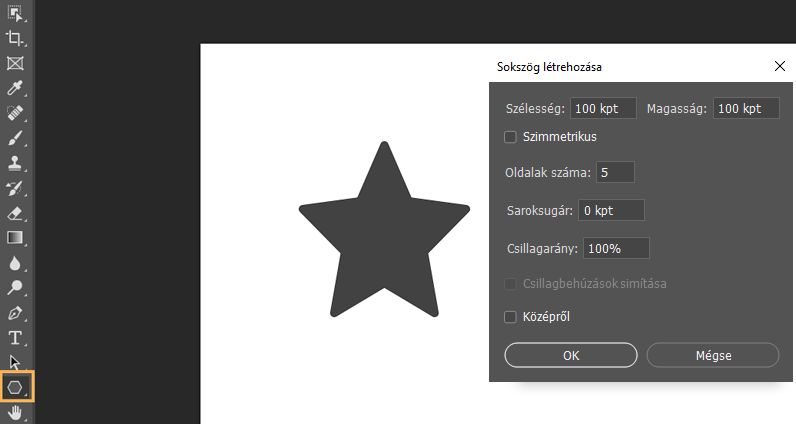Image resolution: width=796 pixels, height=424 pixels.
Task: Select the Blur tool
Action: pos(15,263)
